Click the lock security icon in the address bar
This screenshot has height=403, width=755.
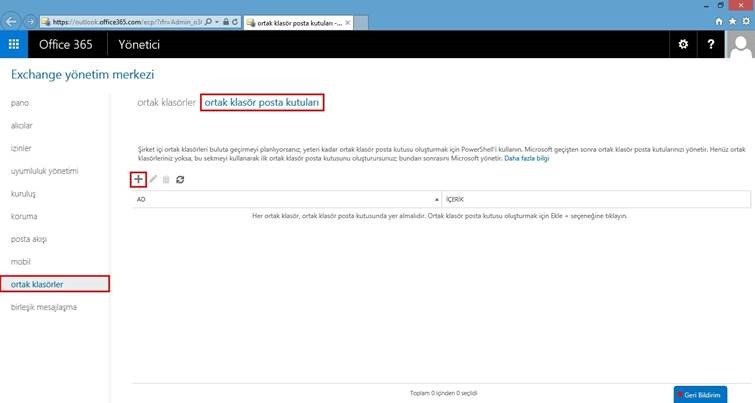(226, 22)
